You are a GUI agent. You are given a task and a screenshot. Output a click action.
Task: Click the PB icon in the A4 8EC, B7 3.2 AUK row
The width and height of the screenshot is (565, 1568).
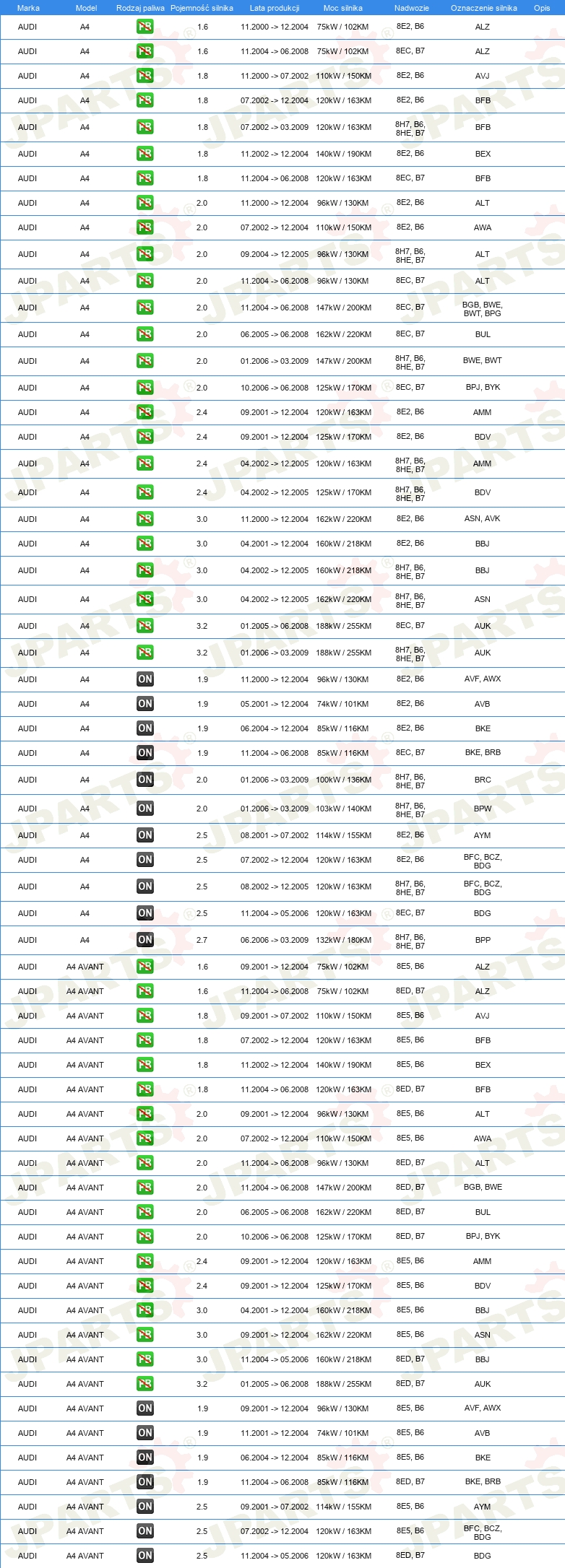point(145,626)
